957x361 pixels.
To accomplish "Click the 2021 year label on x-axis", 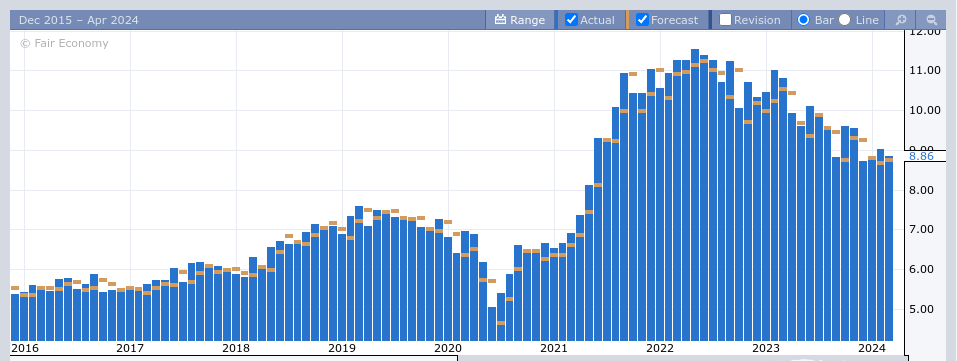I will coord(554,348).
